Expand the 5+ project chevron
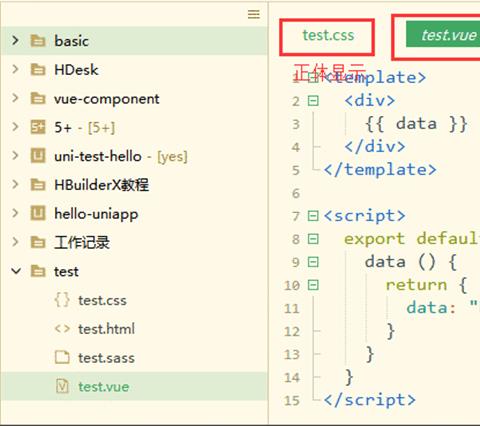 (x=15, y=127)
